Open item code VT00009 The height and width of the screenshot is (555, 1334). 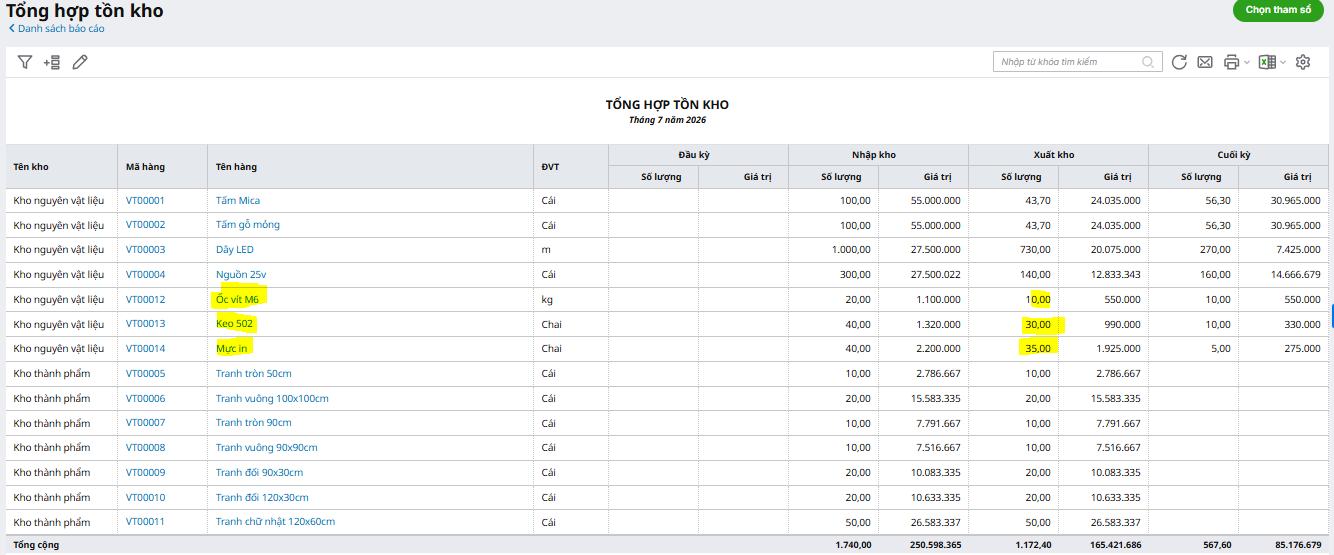click(146, 473)
